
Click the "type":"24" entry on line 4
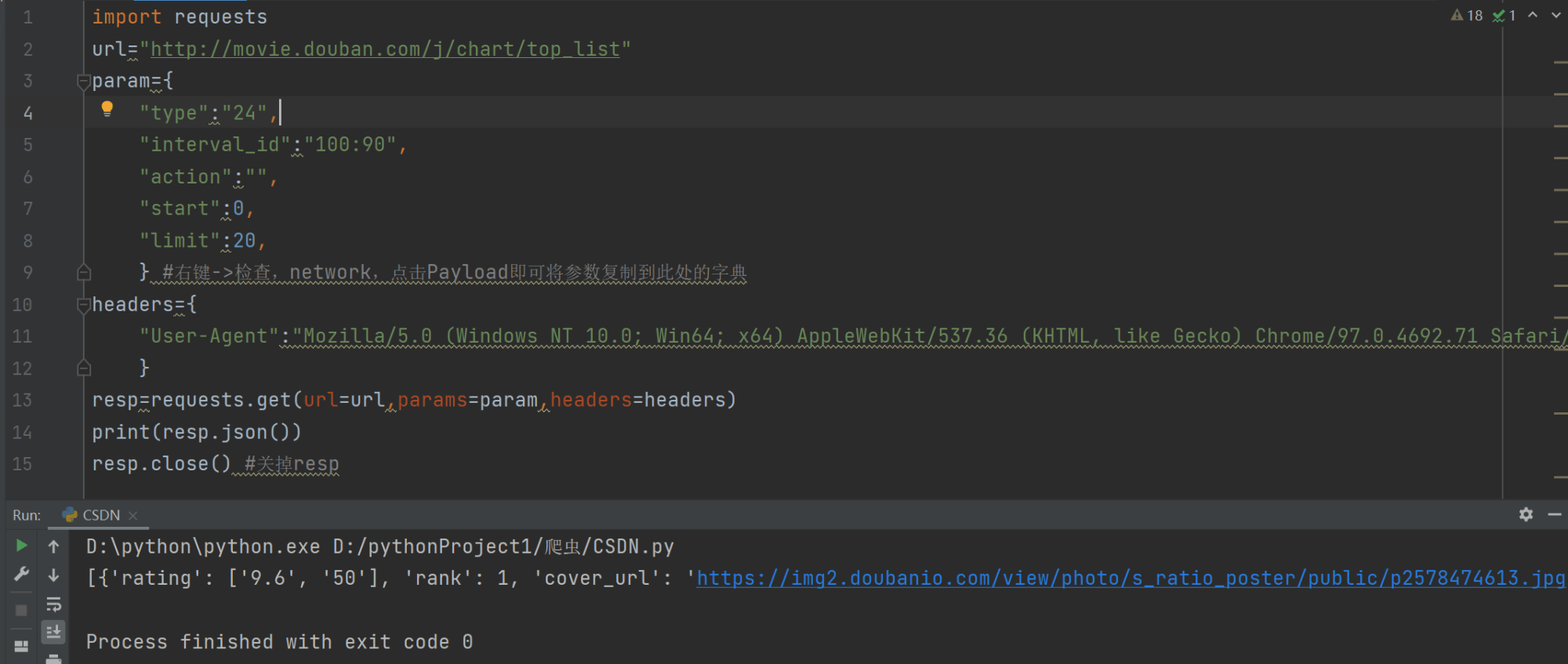(209, 113)
